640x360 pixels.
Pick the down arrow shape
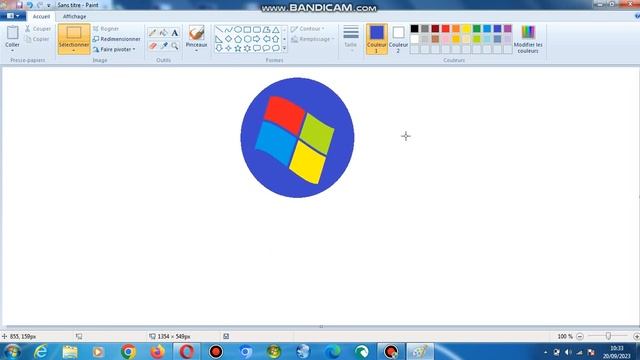(x=219, y=48)
